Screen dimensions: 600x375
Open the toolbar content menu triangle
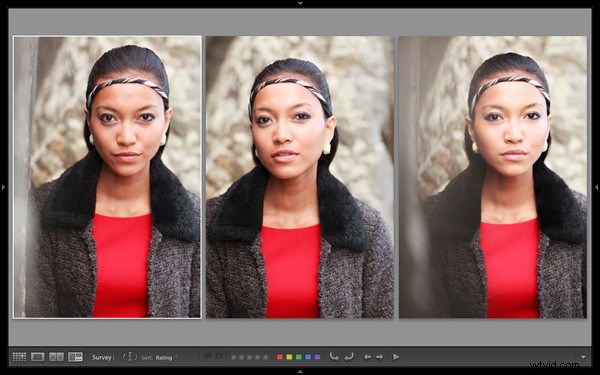[x=583, y=357]
